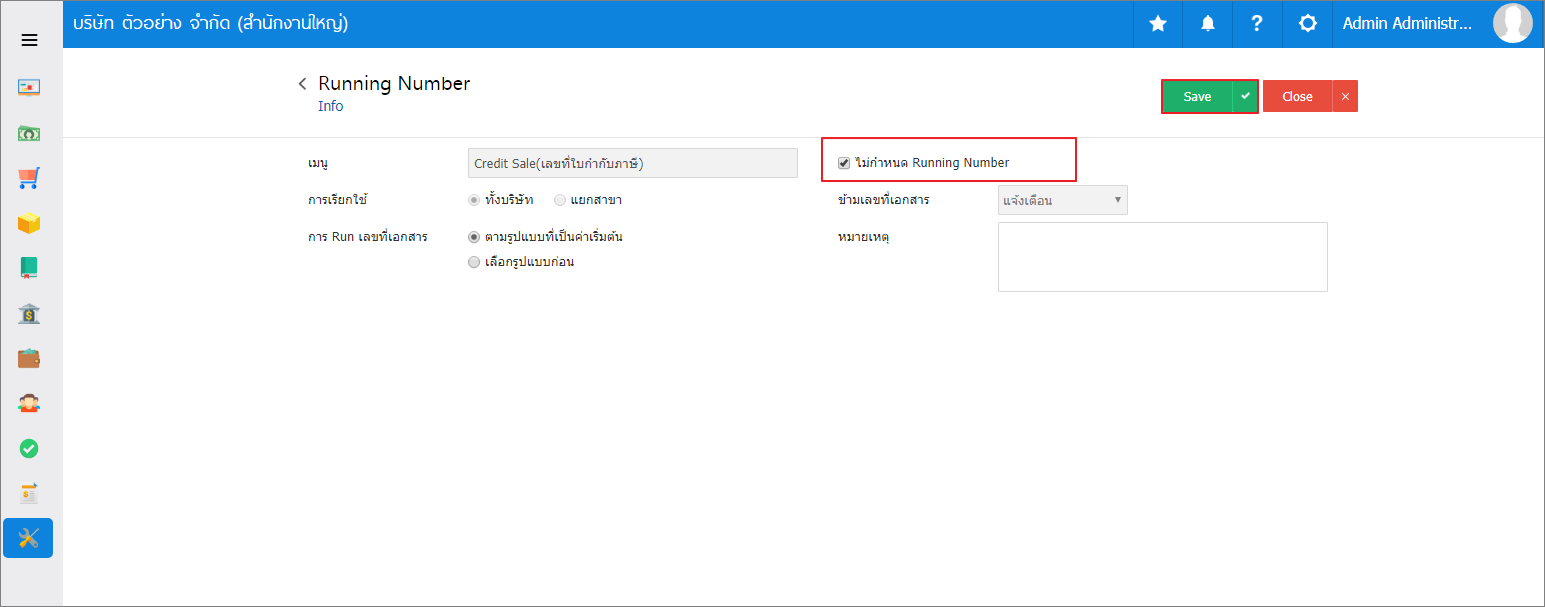The image size is (1545, 607).
Task: Open the settings gear icon
Action: [x=1307, y=24]
